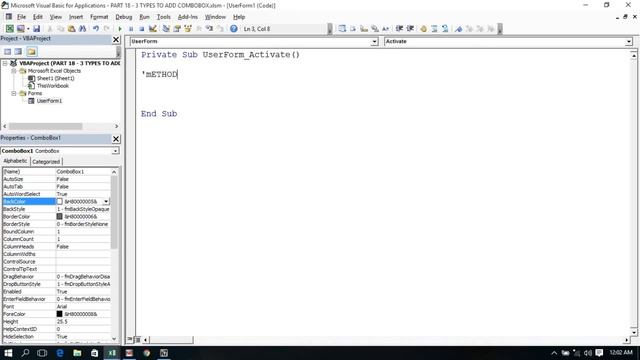Toggle Breakpoint with the hand icon
The image size is (640, 360).
click(x=423, y=29)
